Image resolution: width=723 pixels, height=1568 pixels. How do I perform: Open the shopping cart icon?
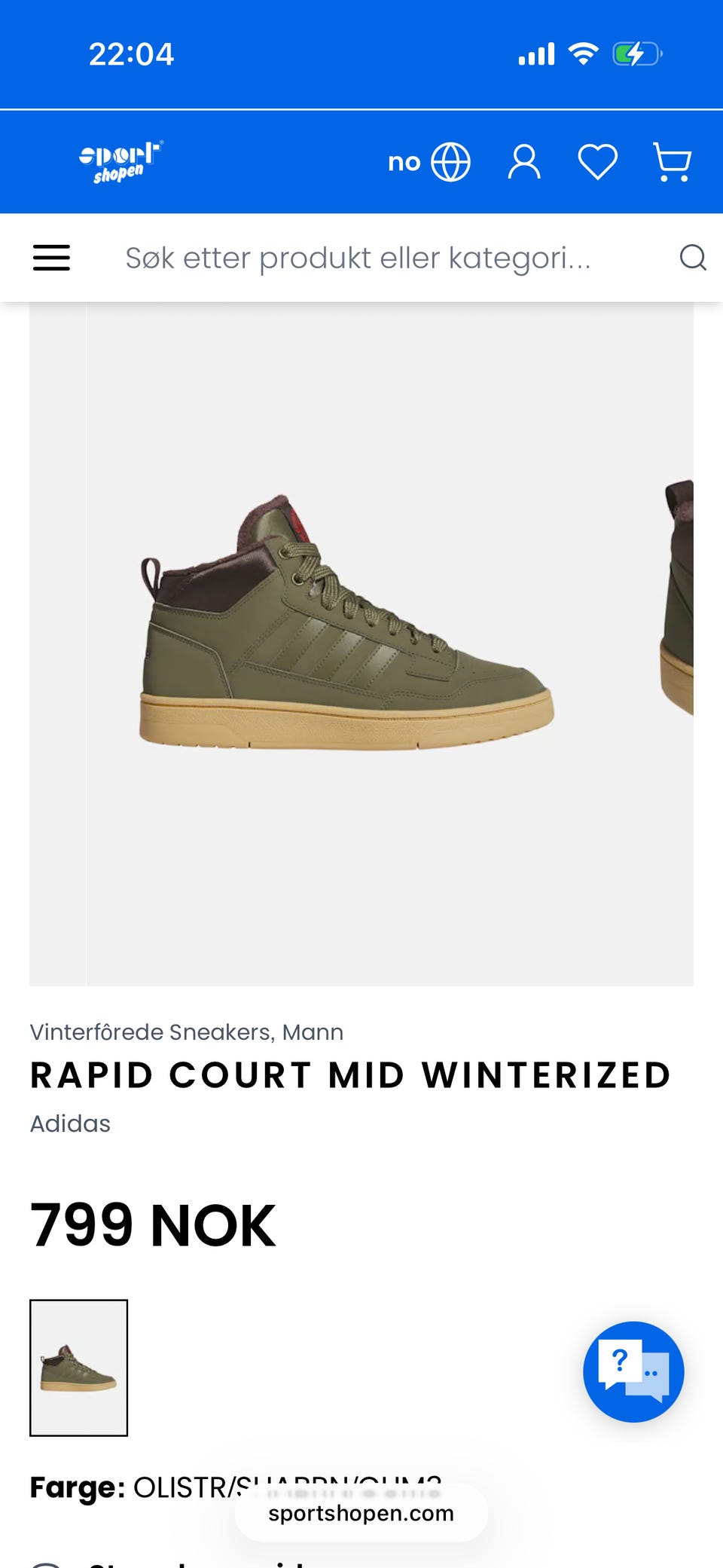pos(672,162)
